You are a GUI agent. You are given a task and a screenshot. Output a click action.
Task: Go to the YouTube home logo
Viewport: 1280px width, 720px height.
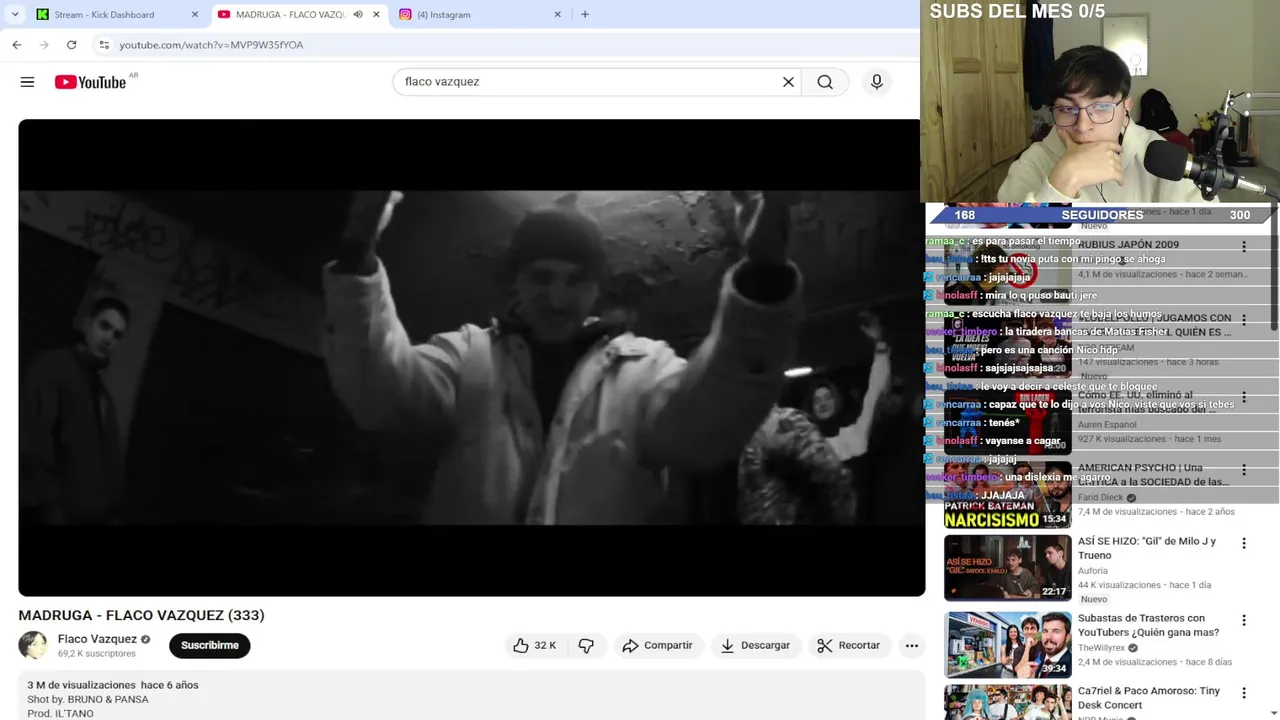(x=90, y=82)
